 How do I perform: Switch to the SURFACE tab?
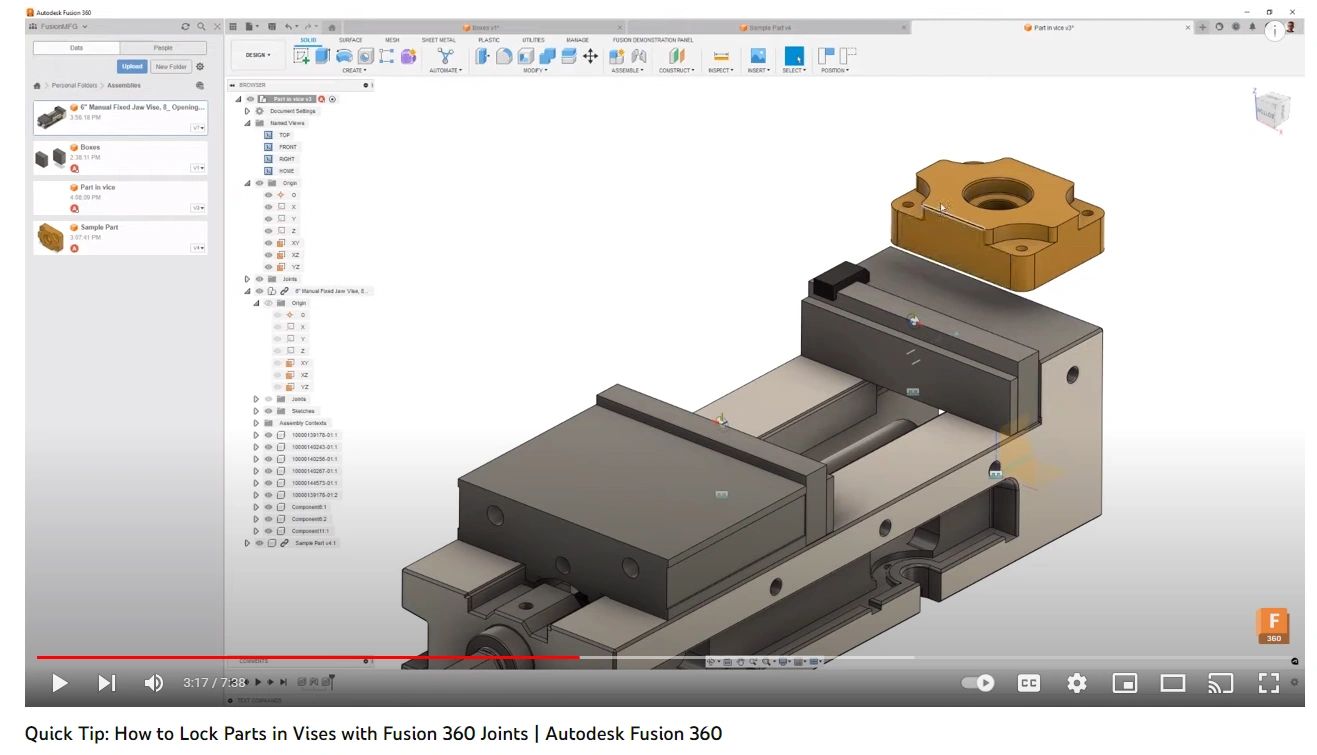351,40
